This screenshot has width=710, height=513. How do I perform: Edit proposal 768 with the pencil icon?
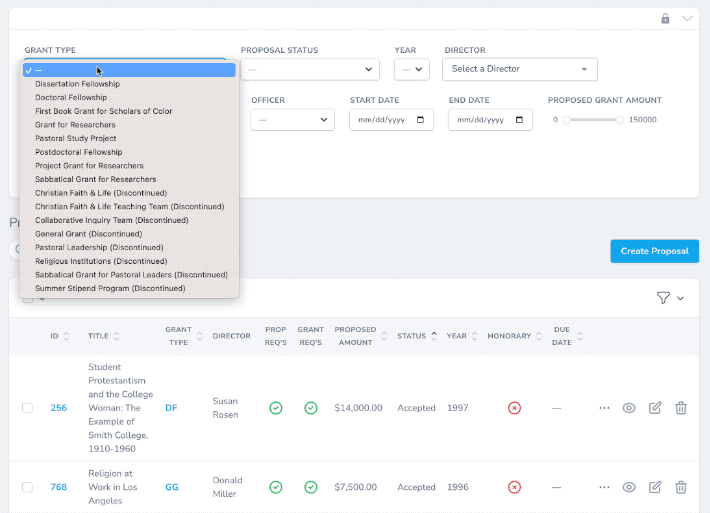pos(655,487)
